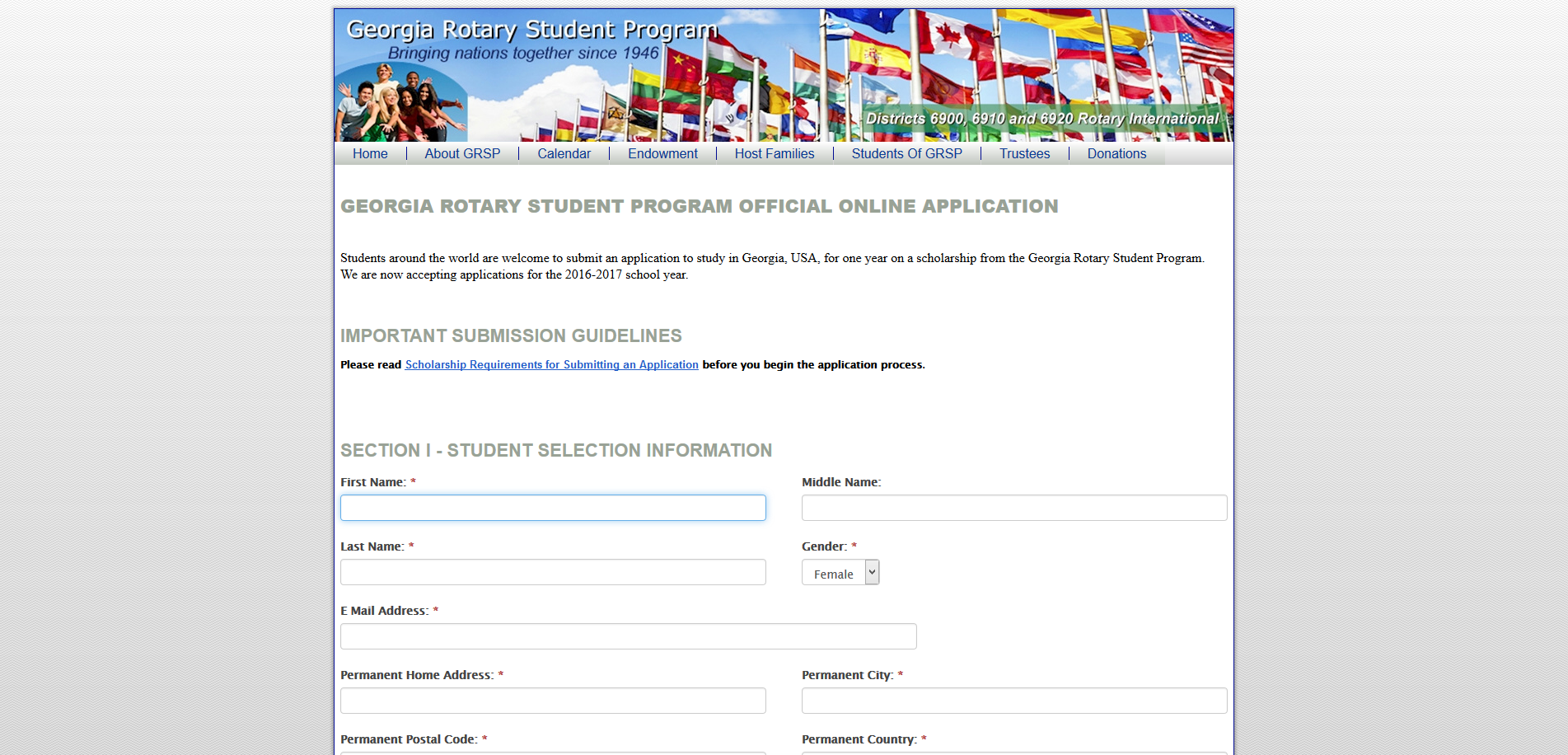Open the Scholarship Requirements link
The width and height of the screenshot is (1568, 755).
[551, 364]
